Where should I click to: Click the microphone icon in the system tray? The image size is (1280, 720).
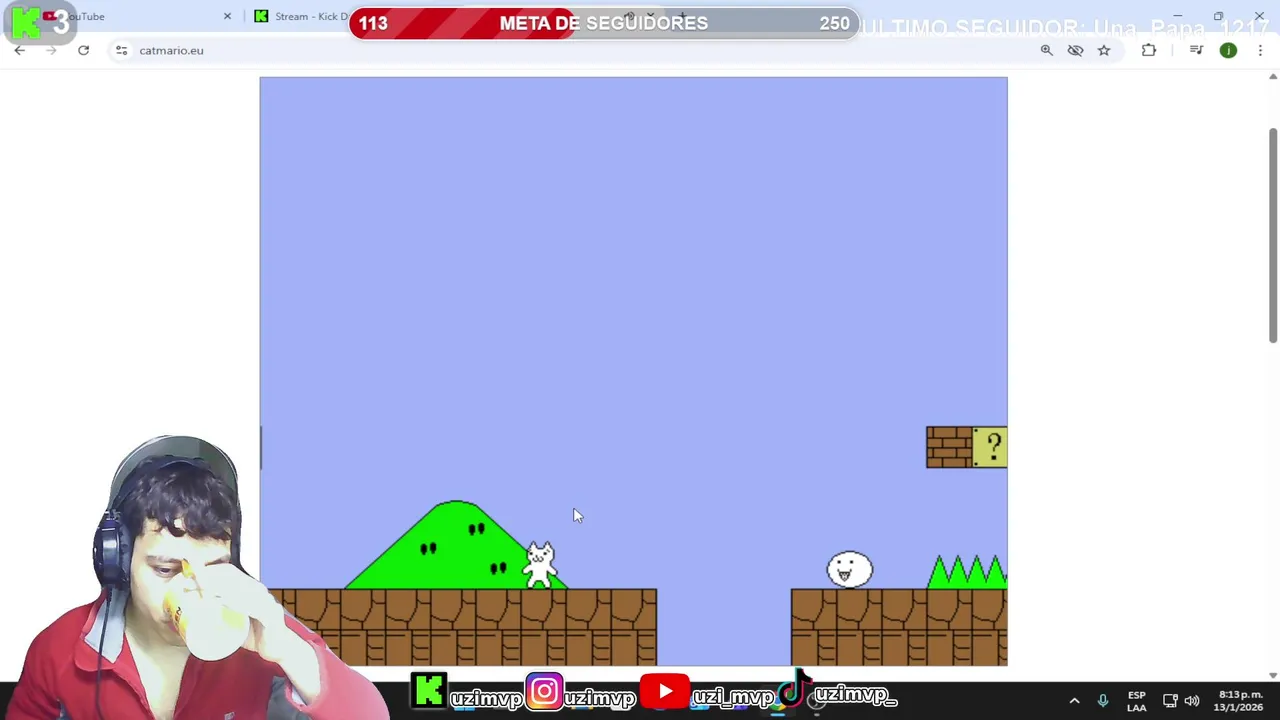click(1103, 701)
